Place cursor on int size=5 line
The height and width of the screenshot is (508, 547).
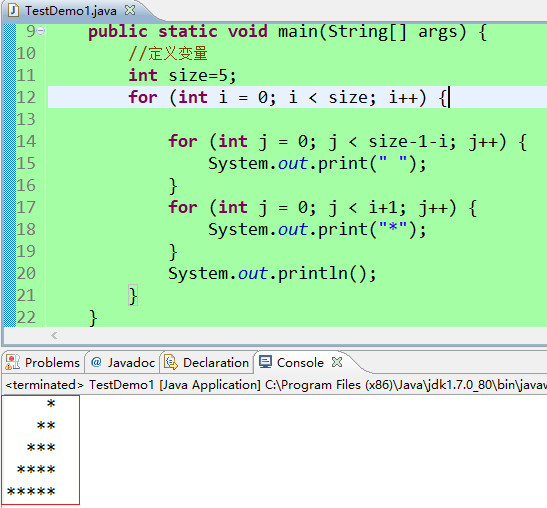pyautogui.click(x=182, y=76)
